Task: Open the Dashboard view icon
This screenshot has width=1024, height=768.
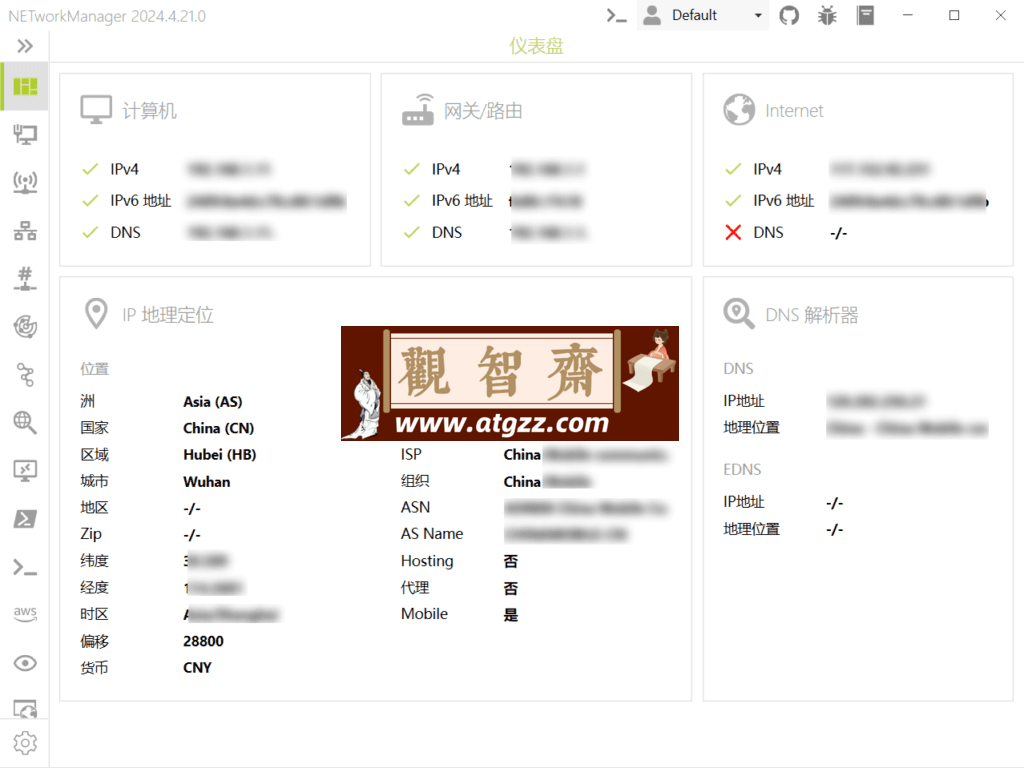Action: tap(25, 86)
